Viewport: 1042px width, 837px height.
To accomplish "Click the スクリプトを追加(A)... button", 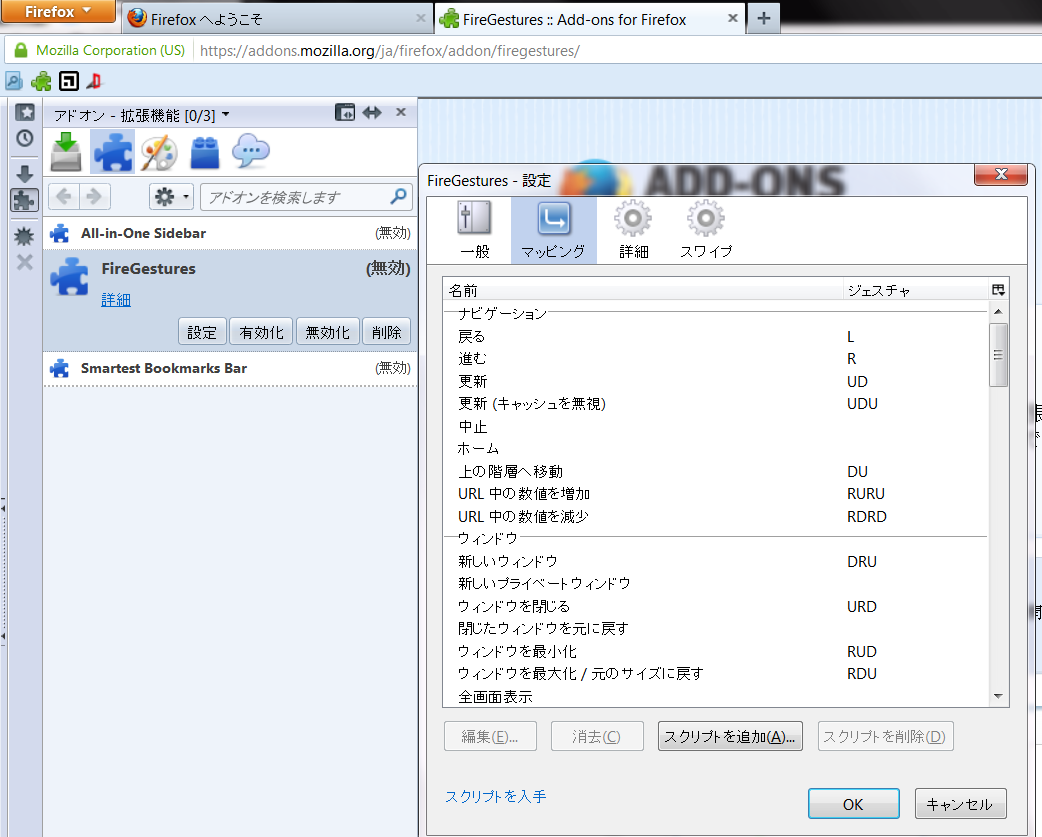I will (730, 736).
